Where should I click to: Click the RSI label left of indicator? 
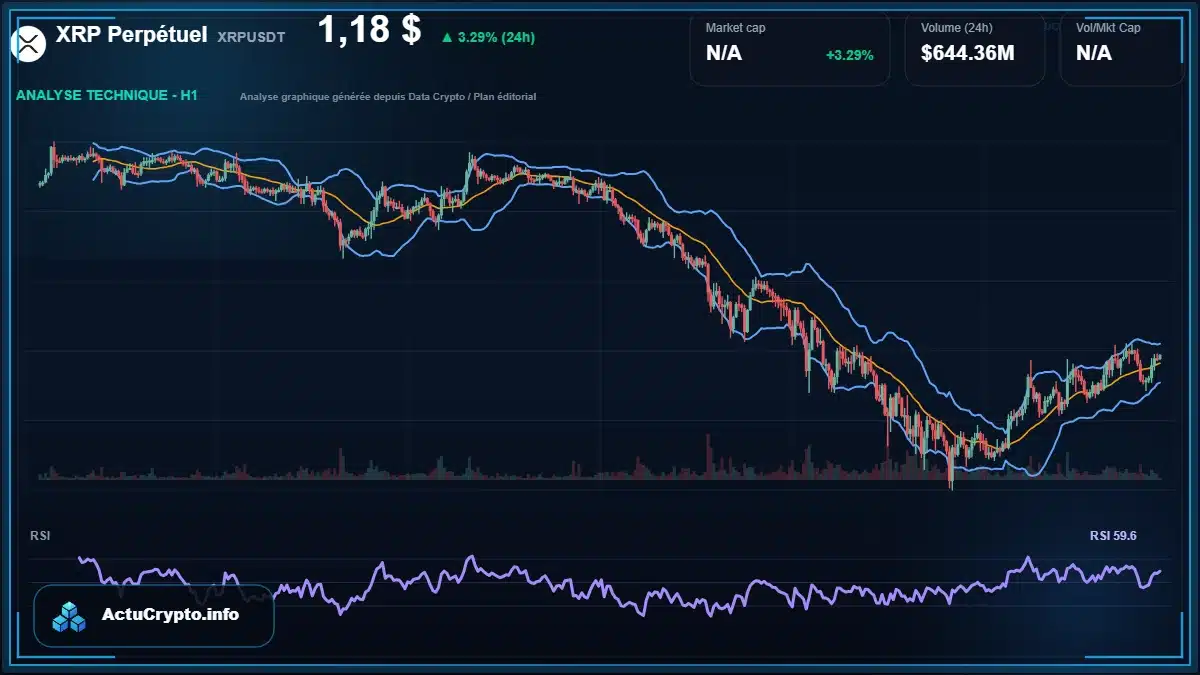click(40, 536)
